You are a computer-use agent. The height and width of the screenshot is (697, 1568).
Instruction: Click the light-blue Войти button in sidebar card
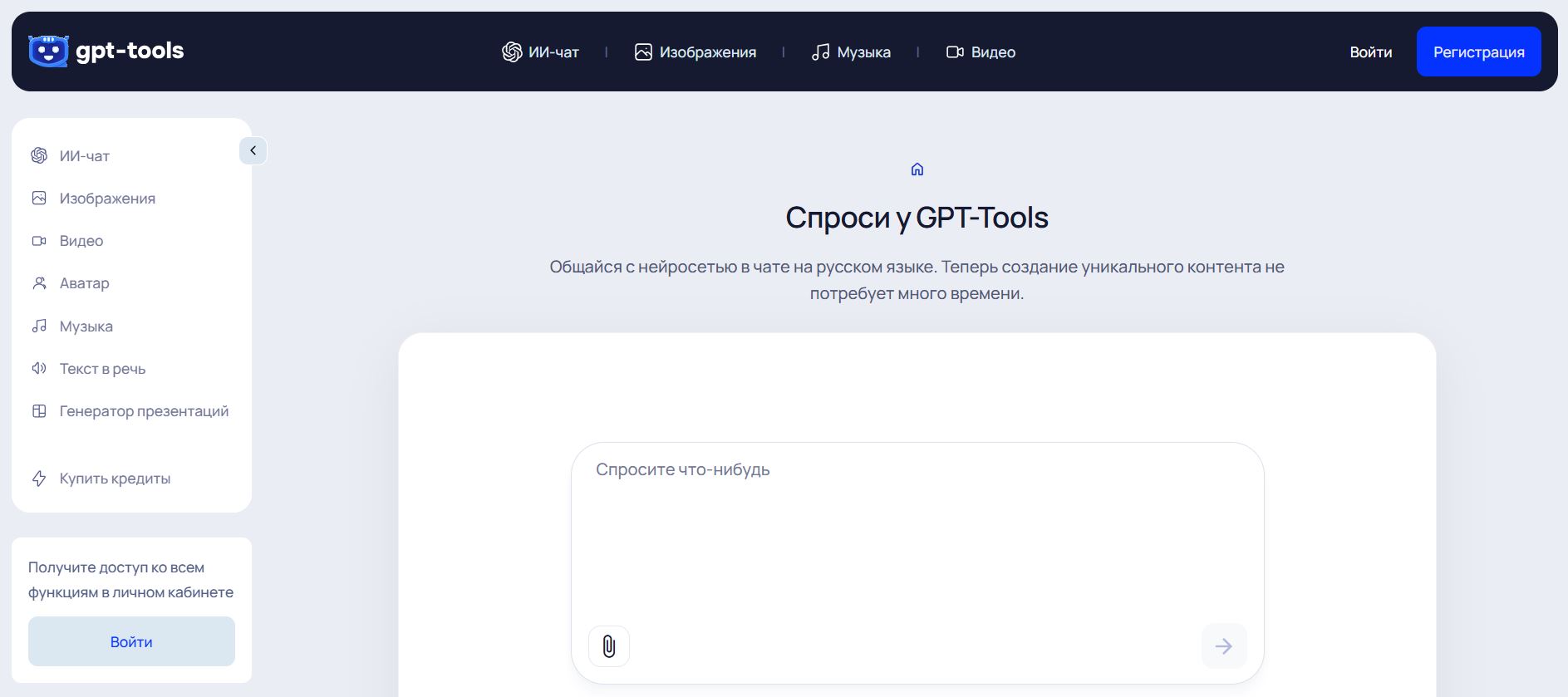(x=131, y=641)
